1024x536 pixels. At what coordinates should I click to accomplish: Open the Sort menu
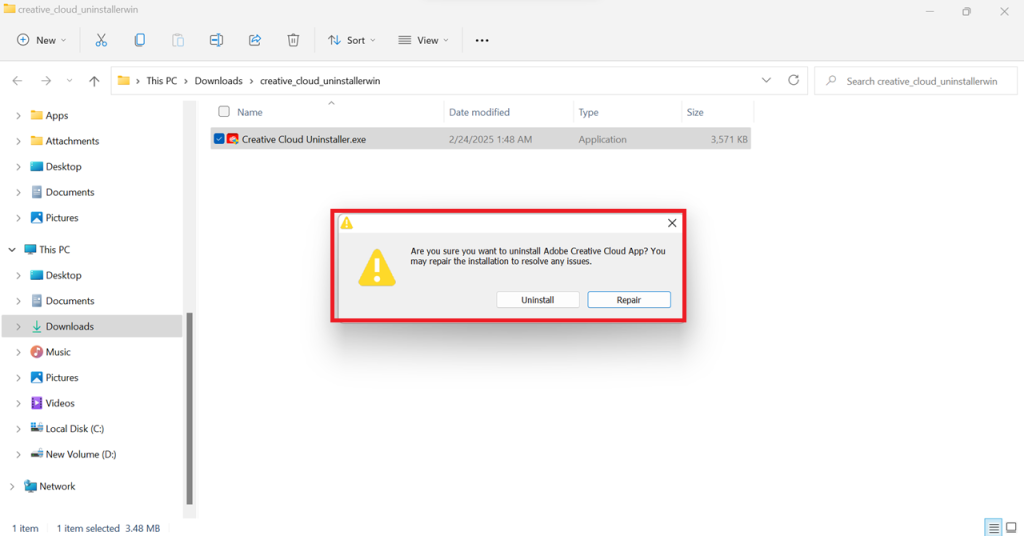(352, 40)
